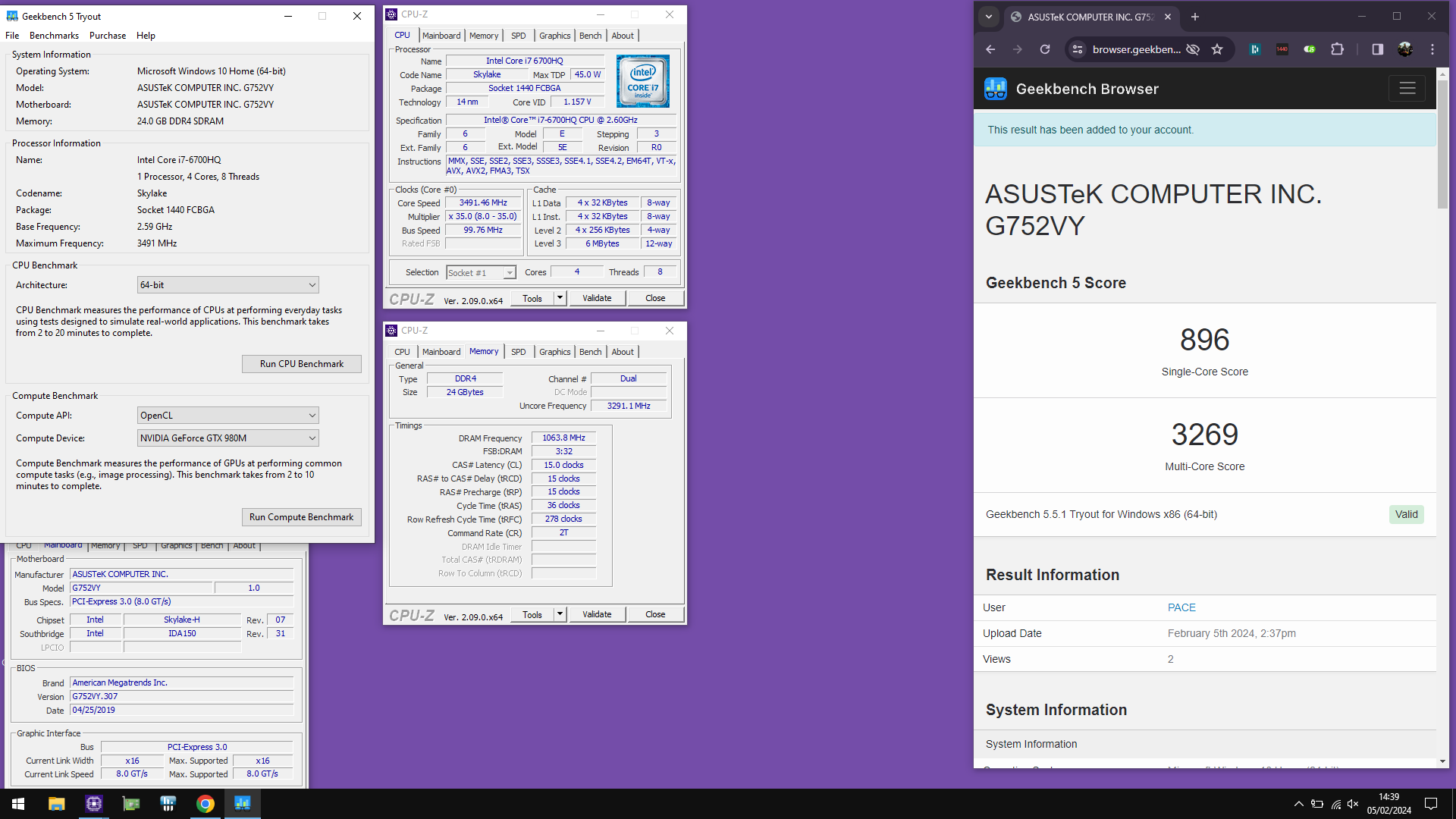Run the CPU Benchmark
The image size is (1456, 819).
click(x=302, y=364)
